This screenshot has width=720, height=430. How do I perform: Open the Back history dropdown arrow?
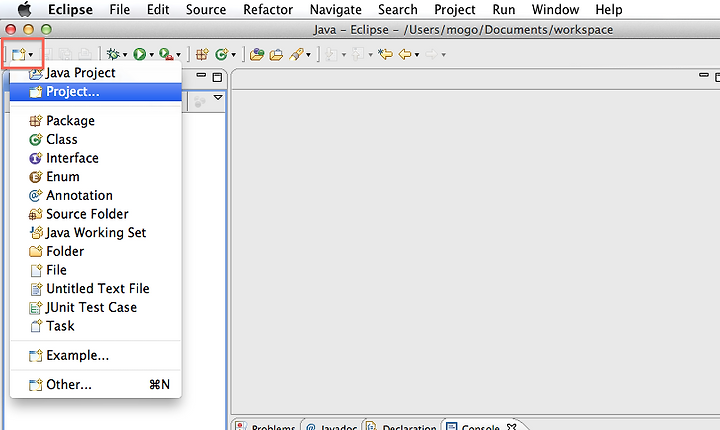tap(417, 55)
